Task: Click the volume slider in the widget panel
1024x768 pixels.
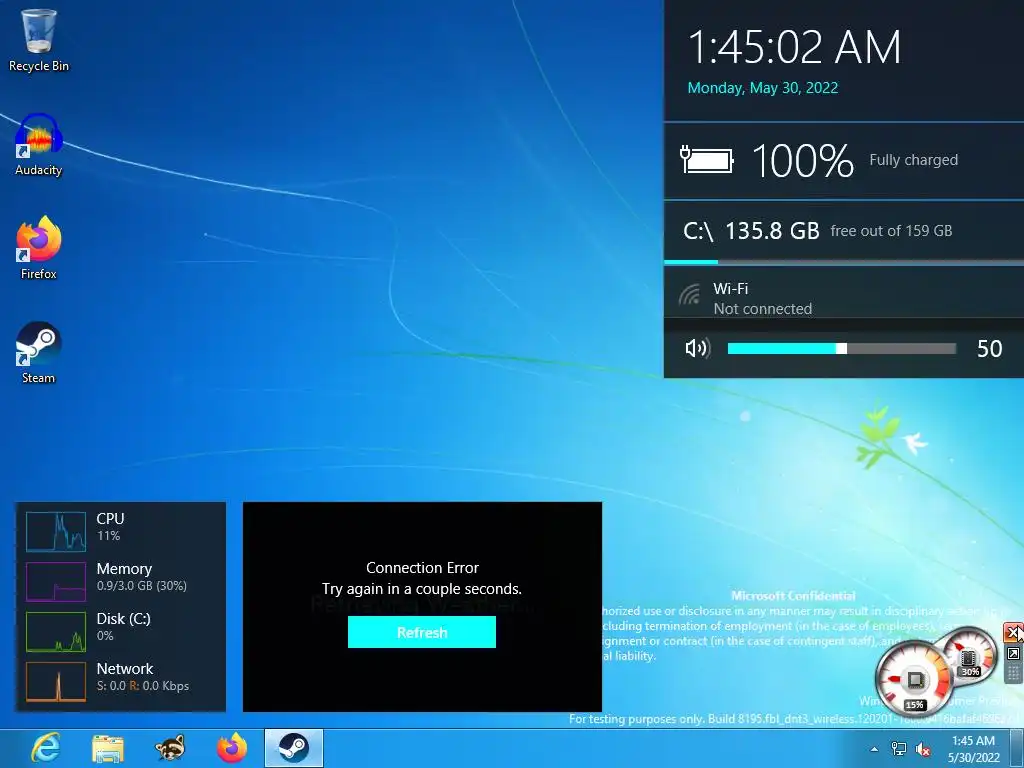Action: coord(842,349)
